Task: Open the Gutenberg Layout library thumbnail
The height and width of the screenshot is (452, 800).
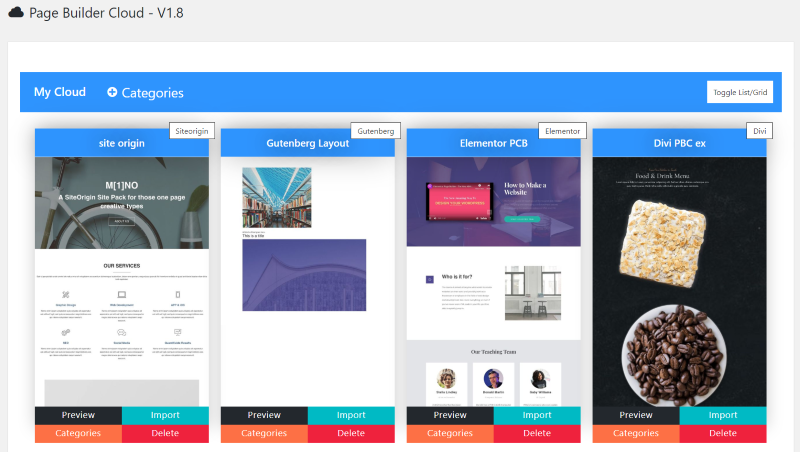Action: (x=277, y=197)
